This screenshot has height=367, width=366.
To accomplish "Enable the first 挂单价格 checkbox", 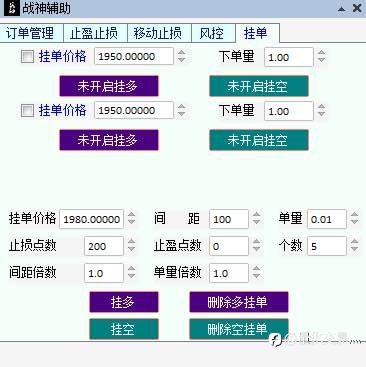I will click(x=27, y=56).
